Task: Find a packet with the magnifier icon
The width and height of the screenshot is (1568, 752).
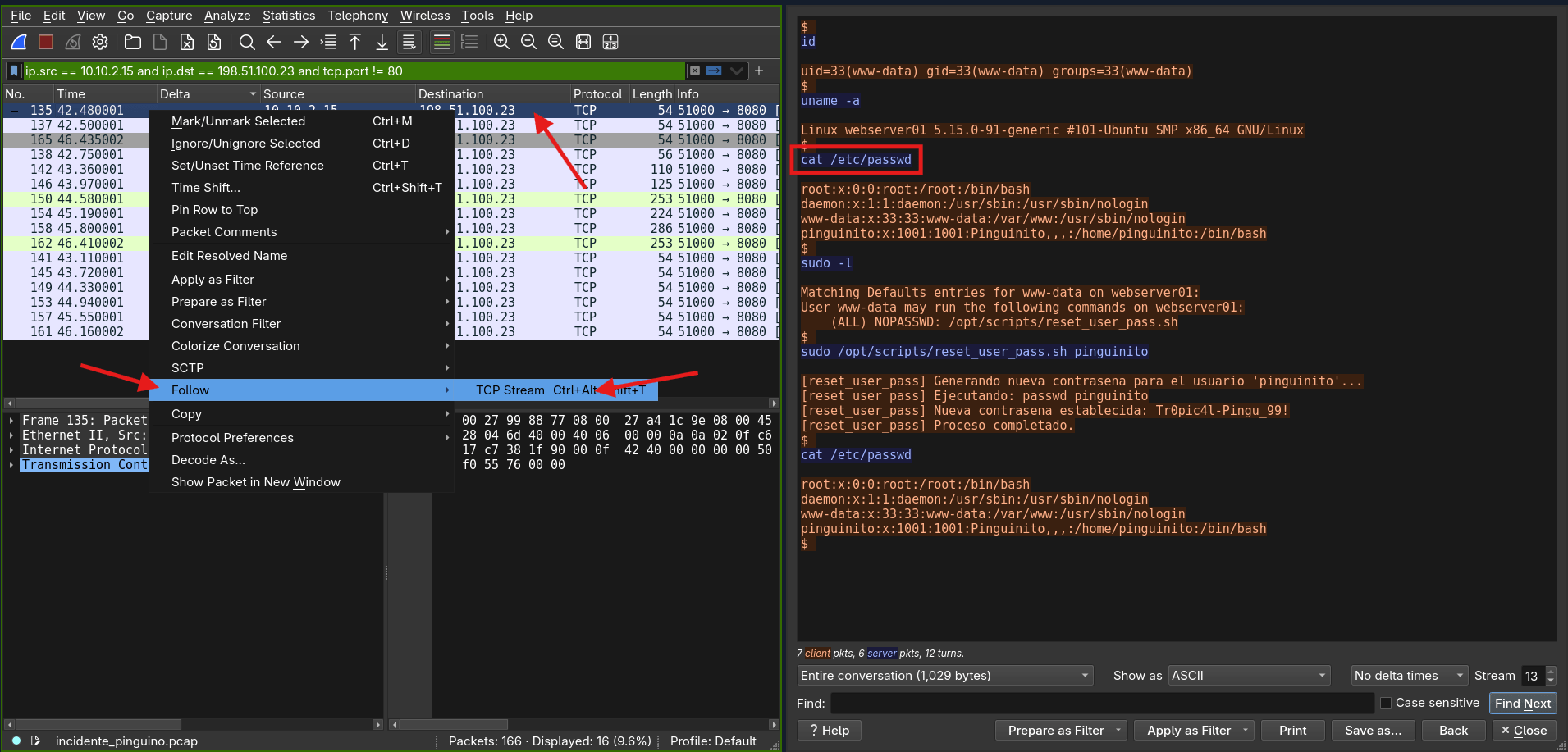Action: (x=247, y=42)
